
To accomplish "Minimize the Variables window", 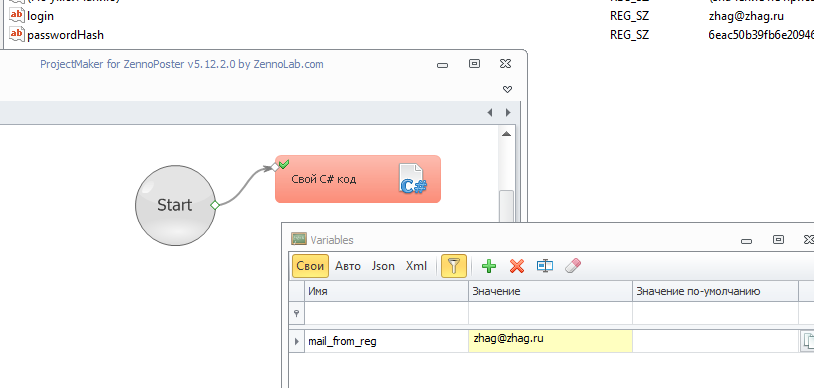I will tap(747, 240).
